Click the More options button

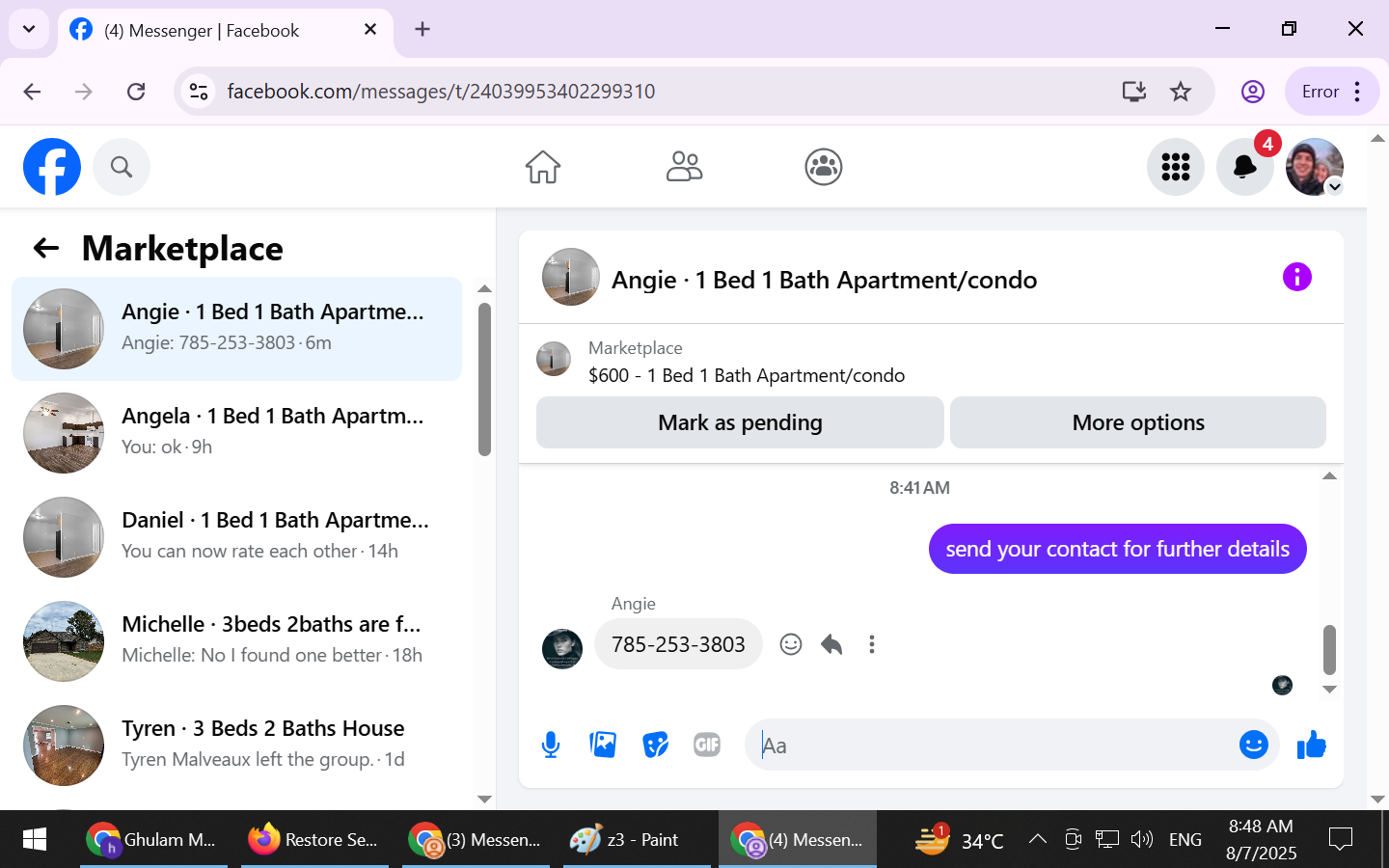(1138, 422)
